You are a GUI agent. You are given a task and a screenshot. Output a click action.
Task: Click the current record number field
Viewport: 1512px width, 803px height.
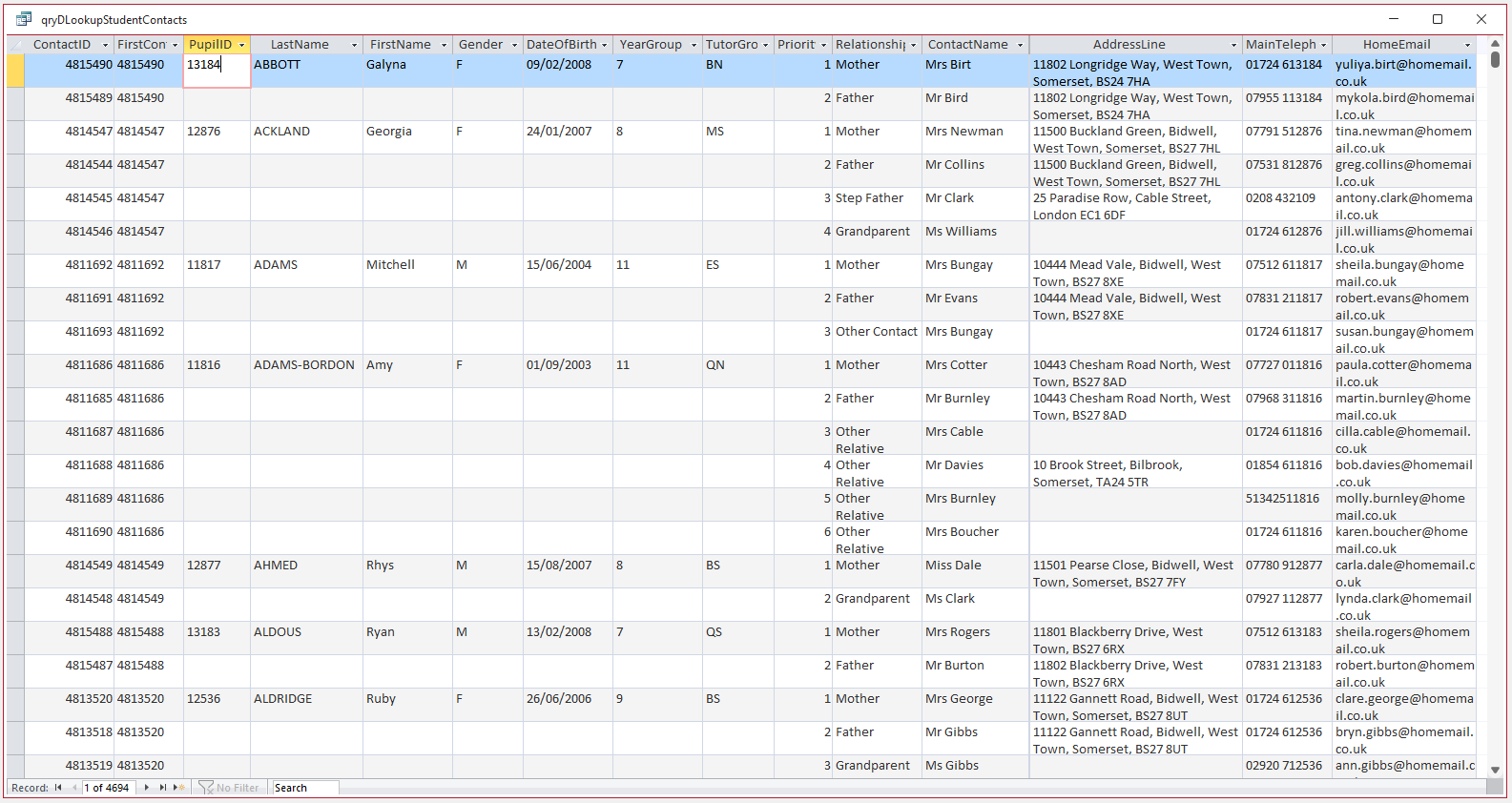coord(109,788)
